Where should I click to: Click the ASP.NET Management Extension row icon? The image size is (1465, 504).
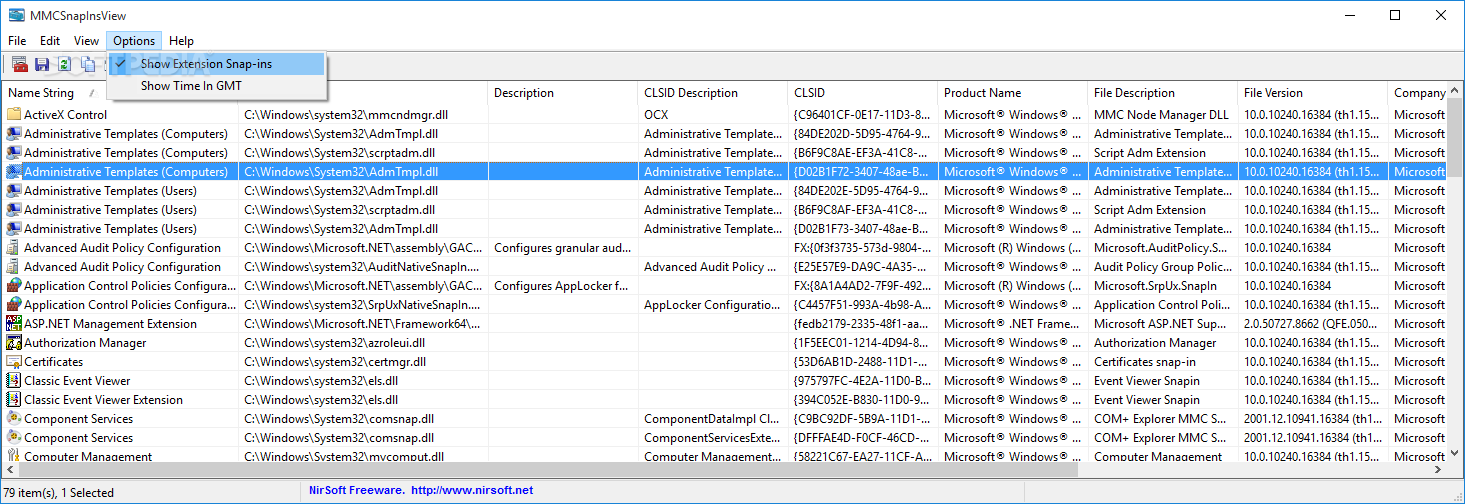tap(14, 324)
